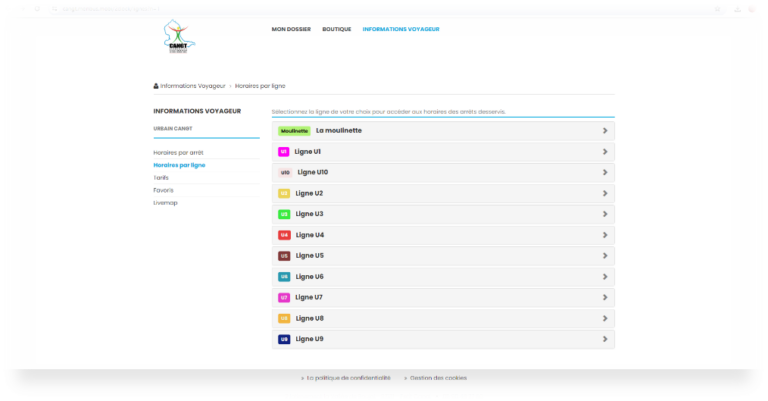Expand La moulinette row chevron
The image size is (768, 401).
click(605, 131)
